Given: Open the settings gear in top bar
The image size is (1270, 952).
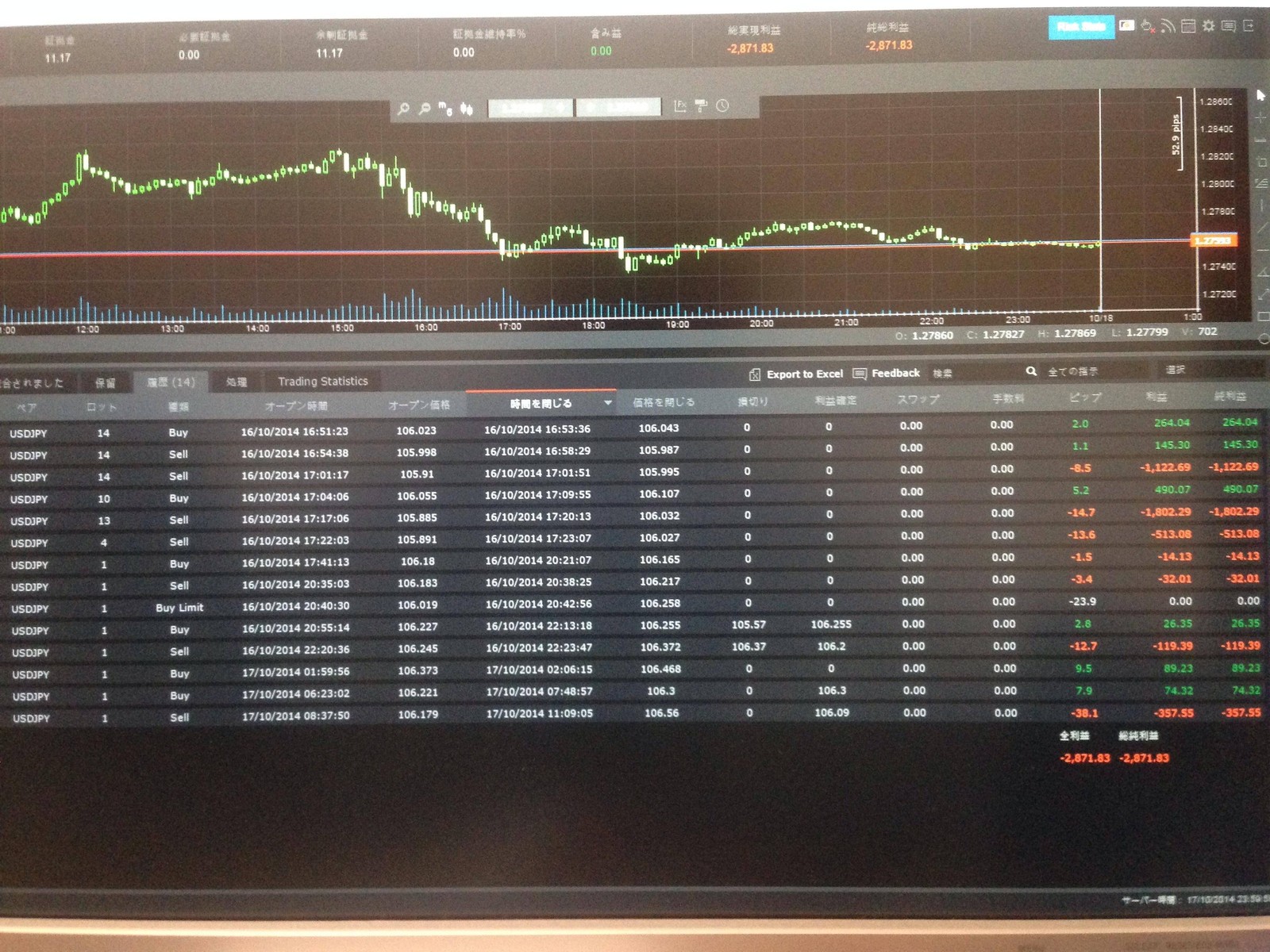Looking at the screenshot, I should coord(1208,26).
